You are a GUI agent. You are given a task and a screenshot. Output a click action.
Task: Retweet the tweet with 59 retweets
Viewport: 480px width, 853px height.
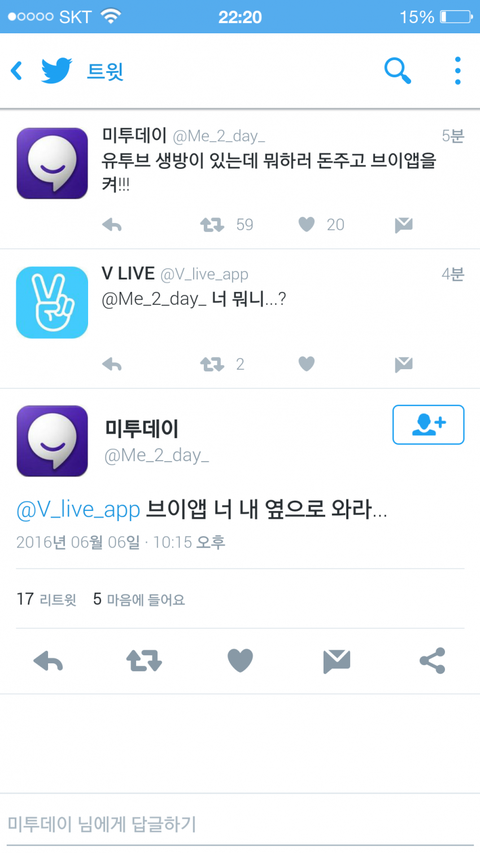212,225
